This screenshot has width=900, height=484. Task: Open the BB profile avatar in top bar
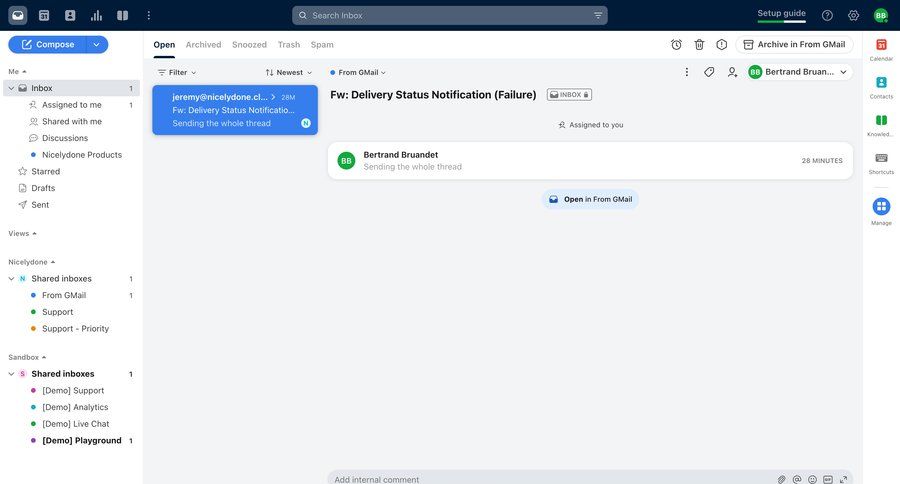[880, 16]
